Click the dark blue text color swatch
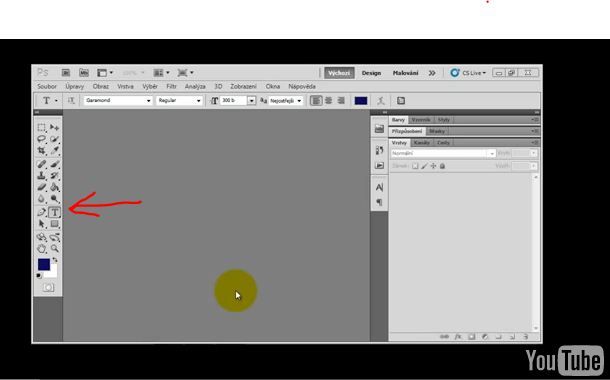Screen dimensions: 610x380 click(361, 101)
